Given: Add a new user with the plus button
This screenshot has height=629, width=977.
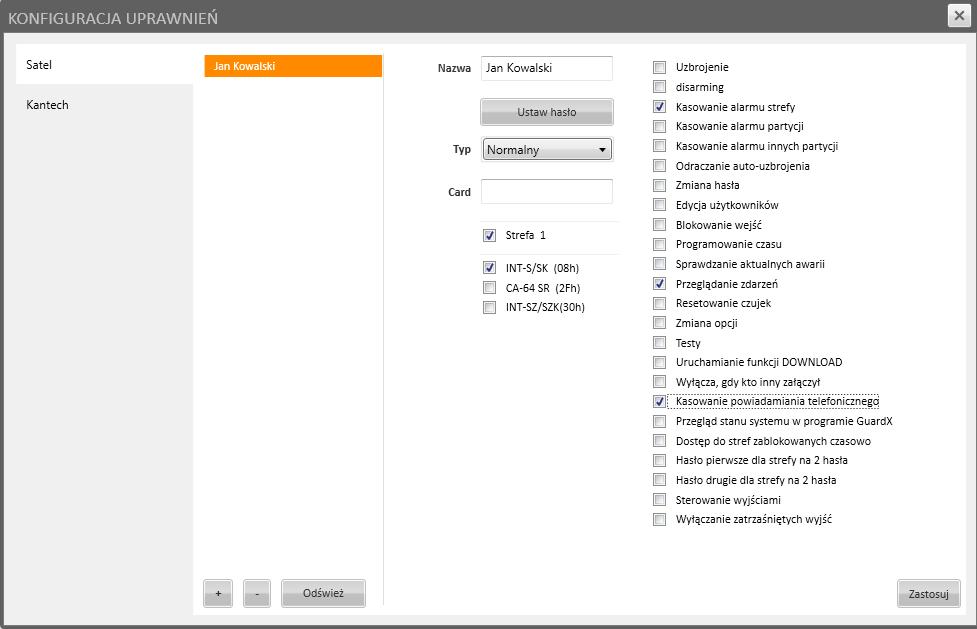Looking at the screenshot, I should click(218, 593).
